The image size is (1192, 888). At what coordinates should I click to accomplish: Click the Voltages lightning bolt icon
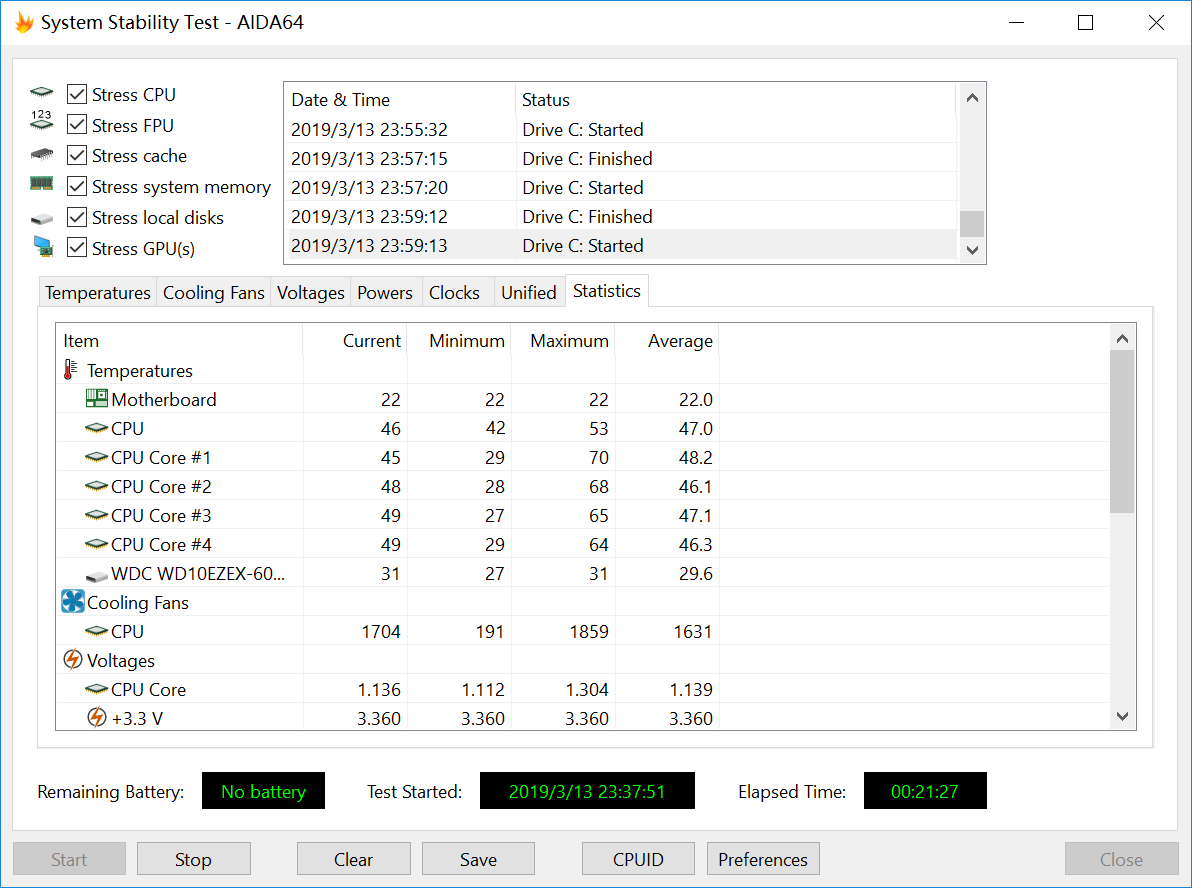coord(73,660)
